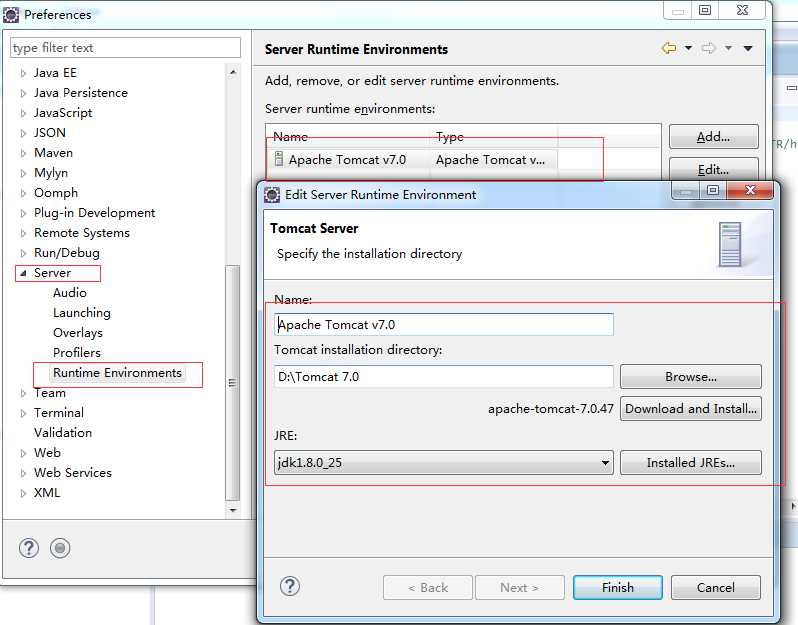Click the Edit Server Runtime Environment title icon

click(272, 195)
